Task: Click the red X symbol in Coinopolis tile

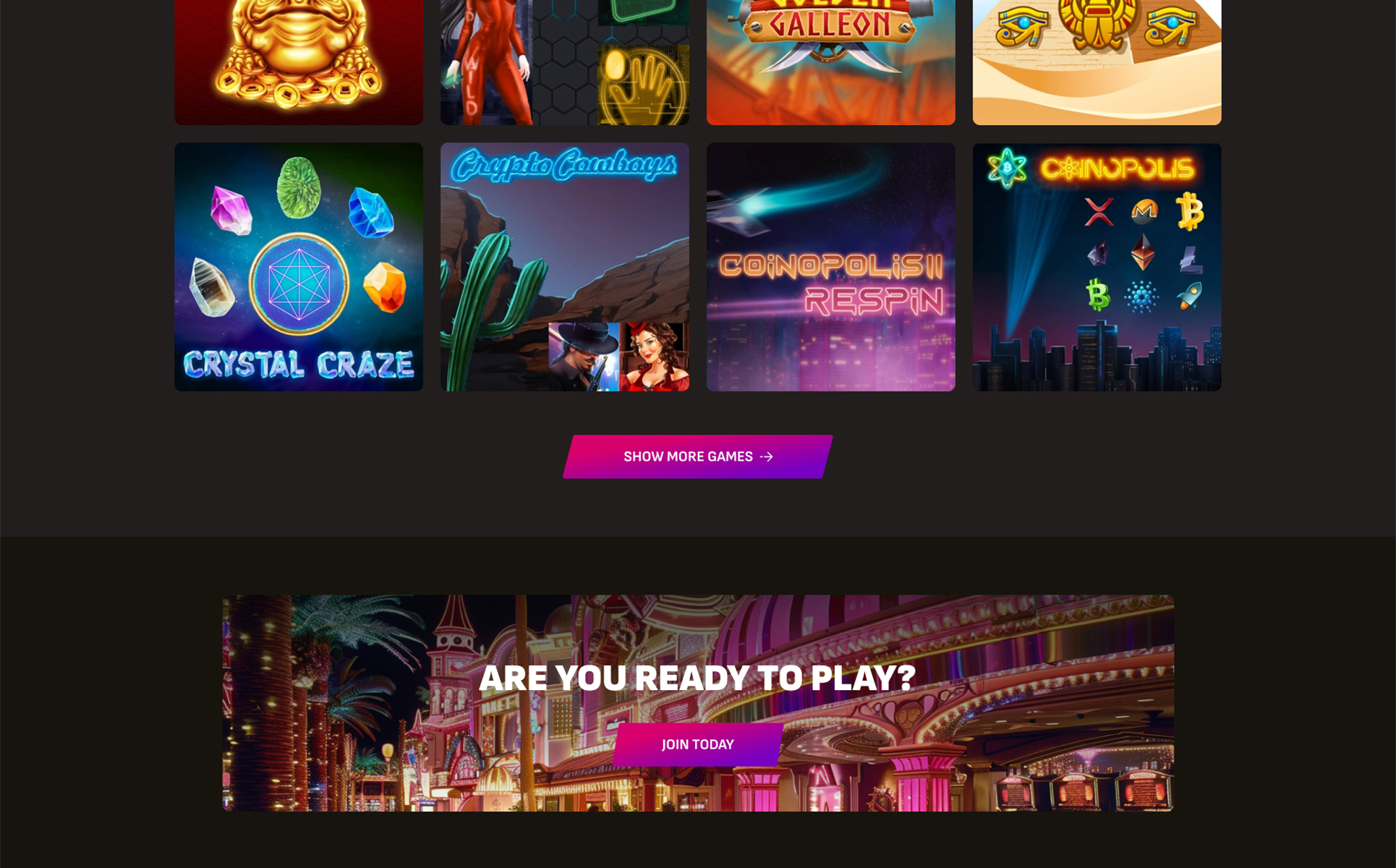Action: click(1099, 212)
